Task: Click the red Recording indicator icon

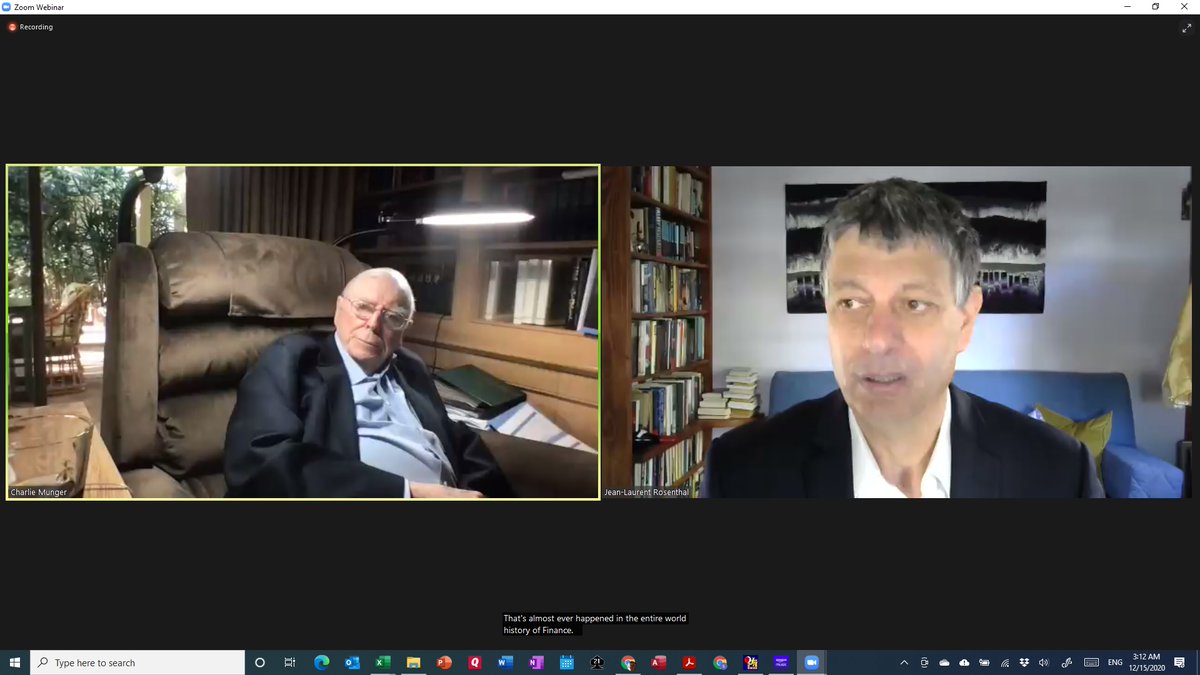Action: pyautogui.click(x=13, y=27)
